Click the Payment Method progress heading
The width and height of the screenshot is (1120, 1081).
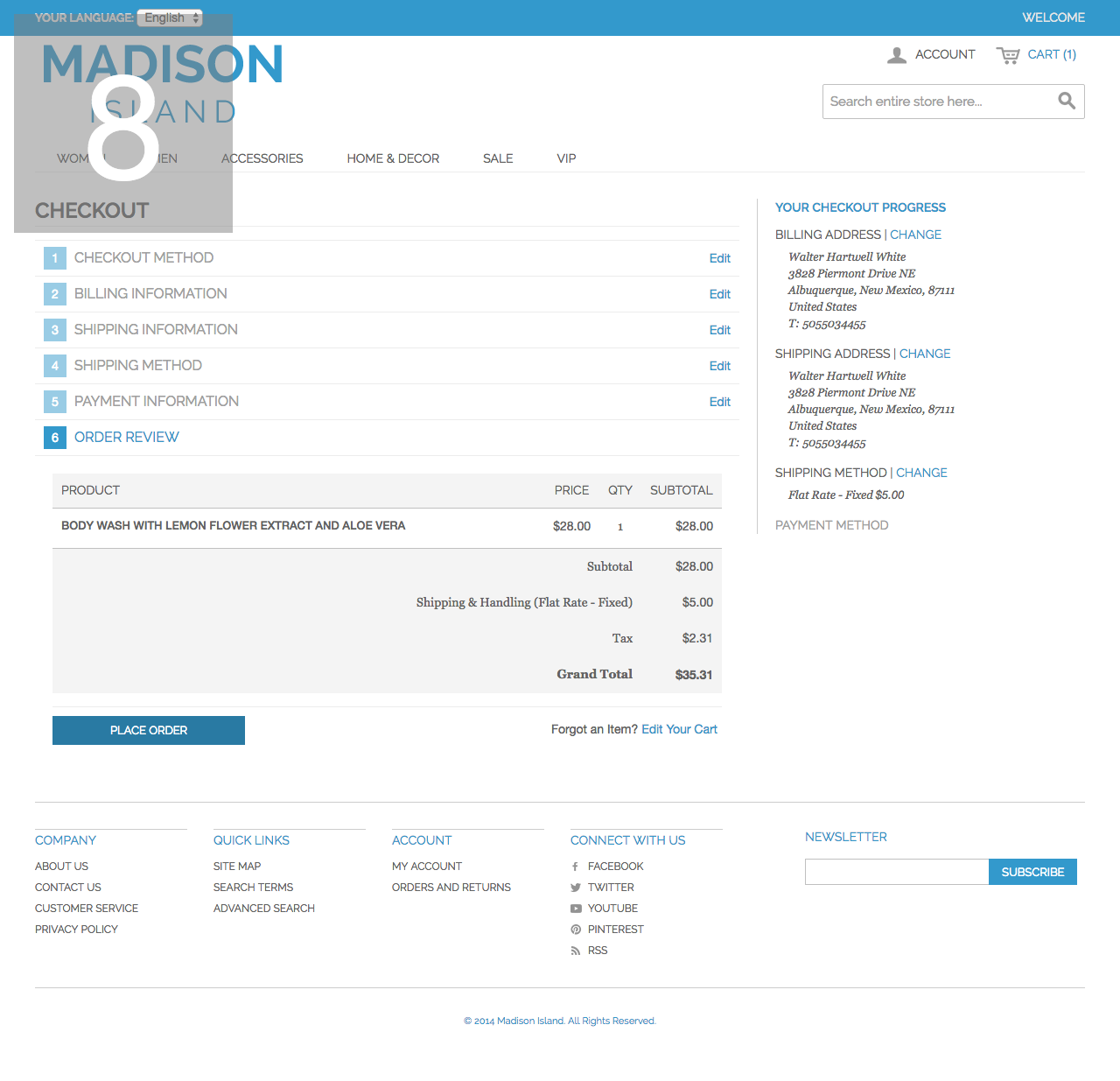[x=831, y=525]
